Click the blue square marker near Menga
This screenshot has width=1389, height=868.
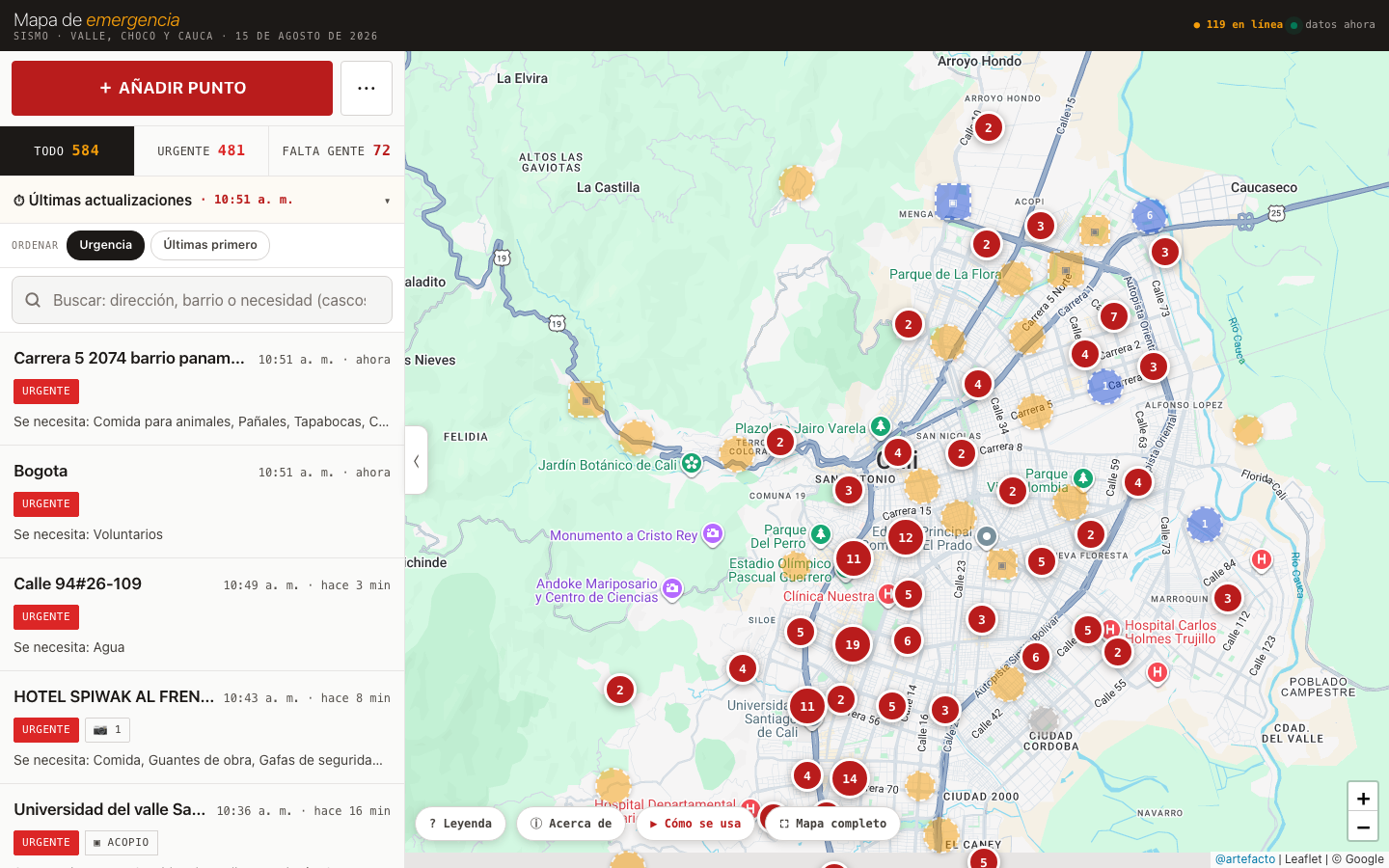(953, 203)
